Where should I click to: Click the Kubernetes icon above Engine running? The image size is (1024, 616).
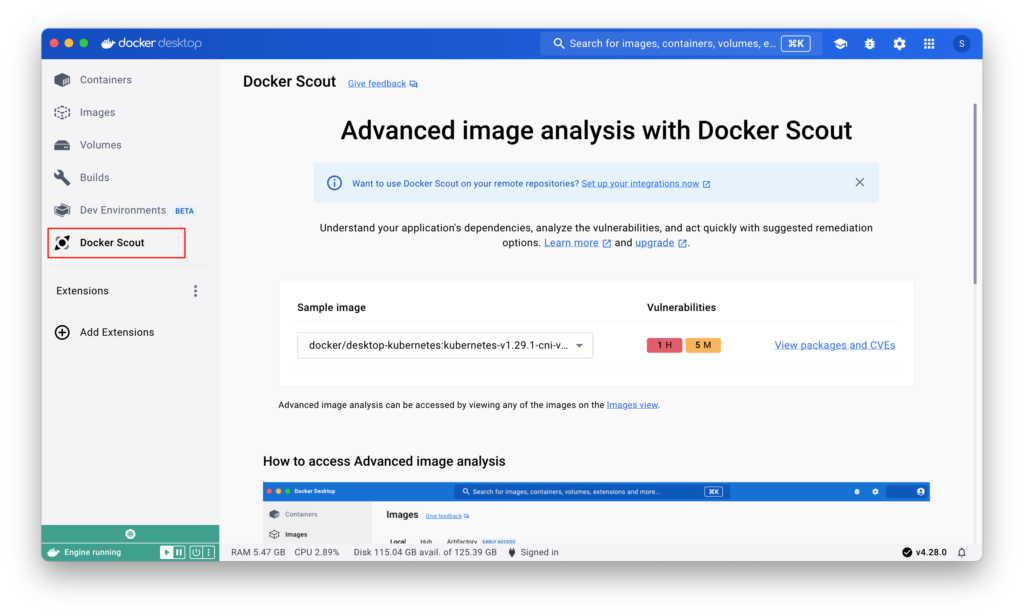click(130, 534)
